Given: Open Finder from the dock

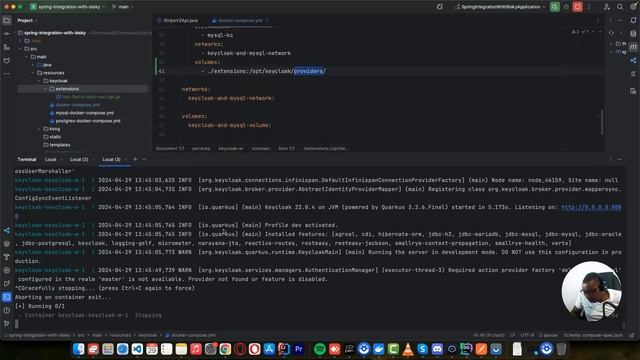Looking at the screenshot, I should (78, 349).
